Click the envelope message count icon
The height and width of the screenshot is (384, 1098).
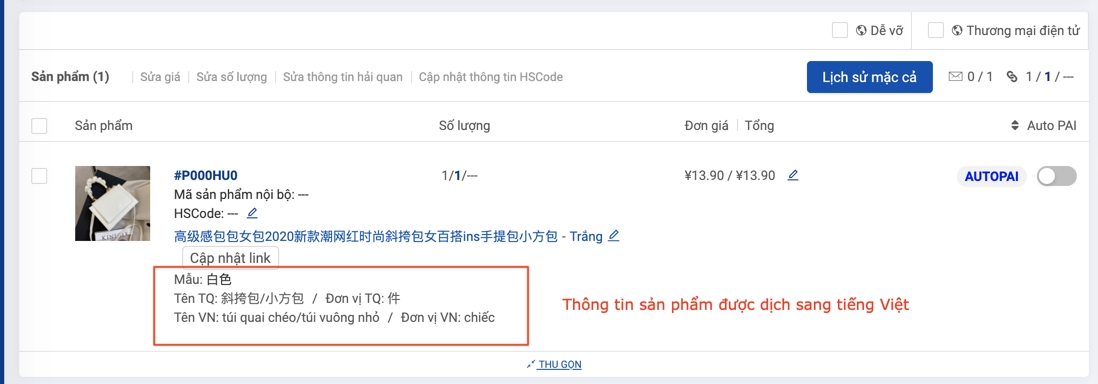pos(955,76)
